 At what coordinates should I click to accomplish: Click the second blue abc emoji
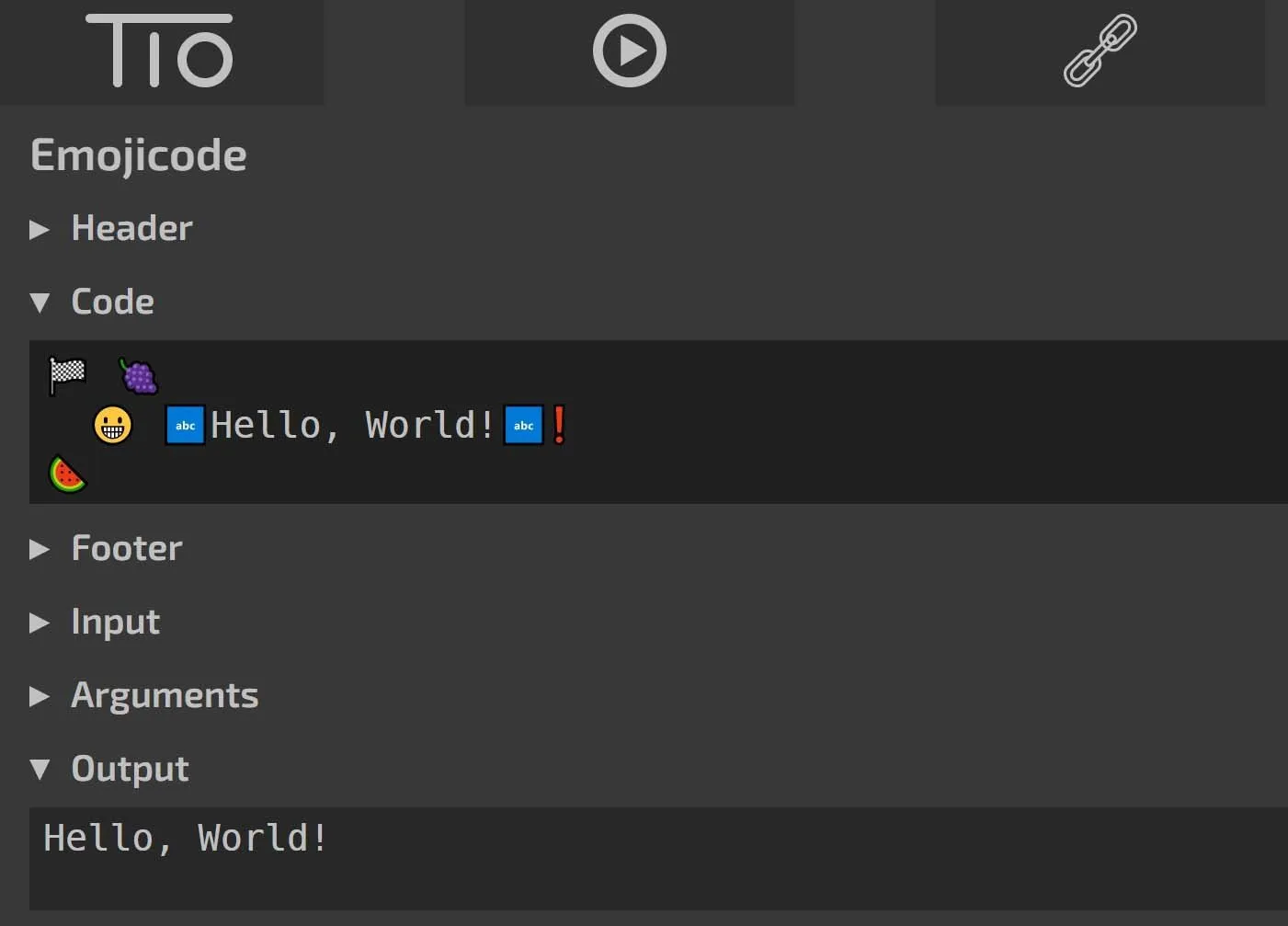[x=523, y=425]
